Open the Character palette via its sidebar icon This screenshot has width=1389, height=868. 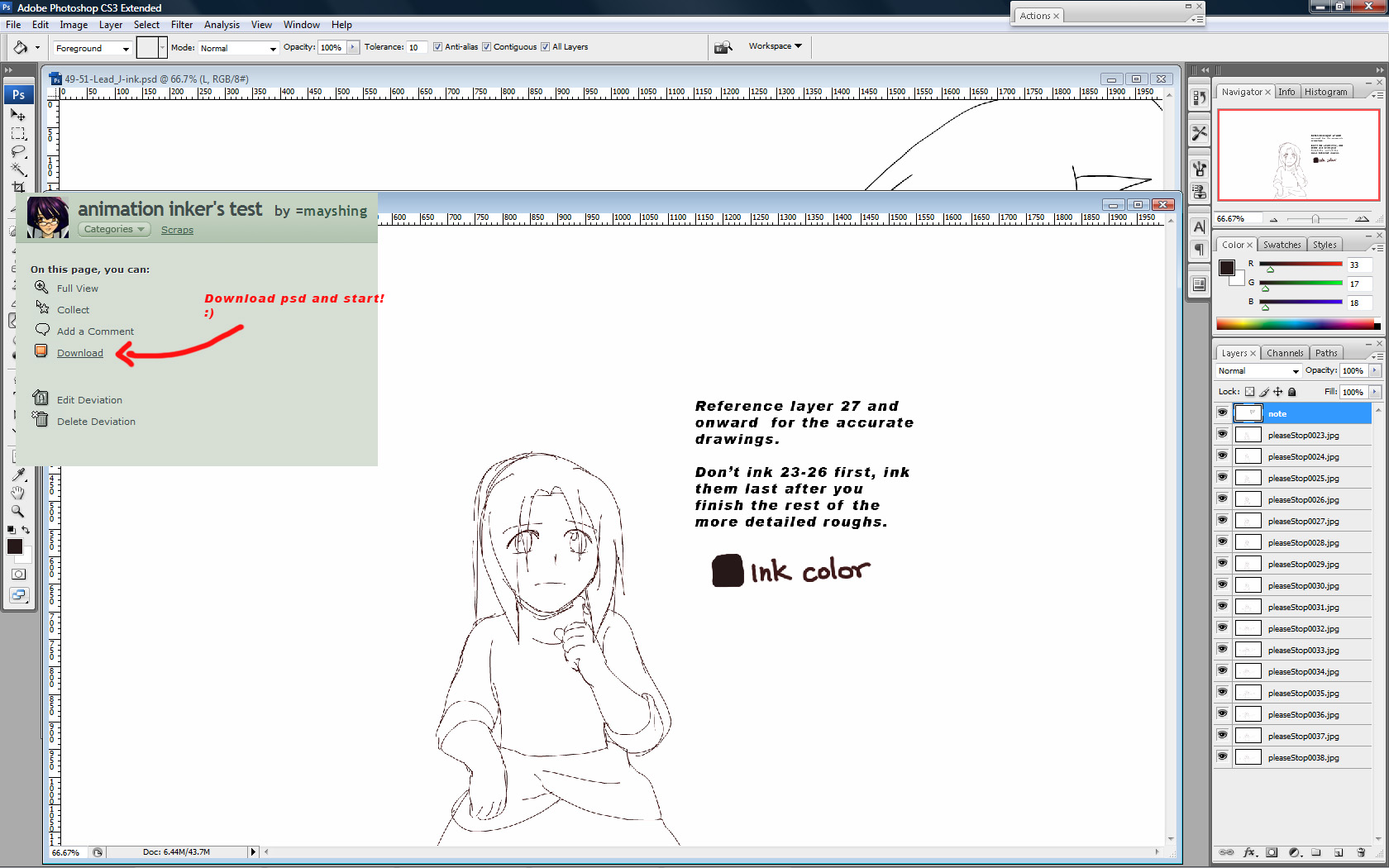1200,226
